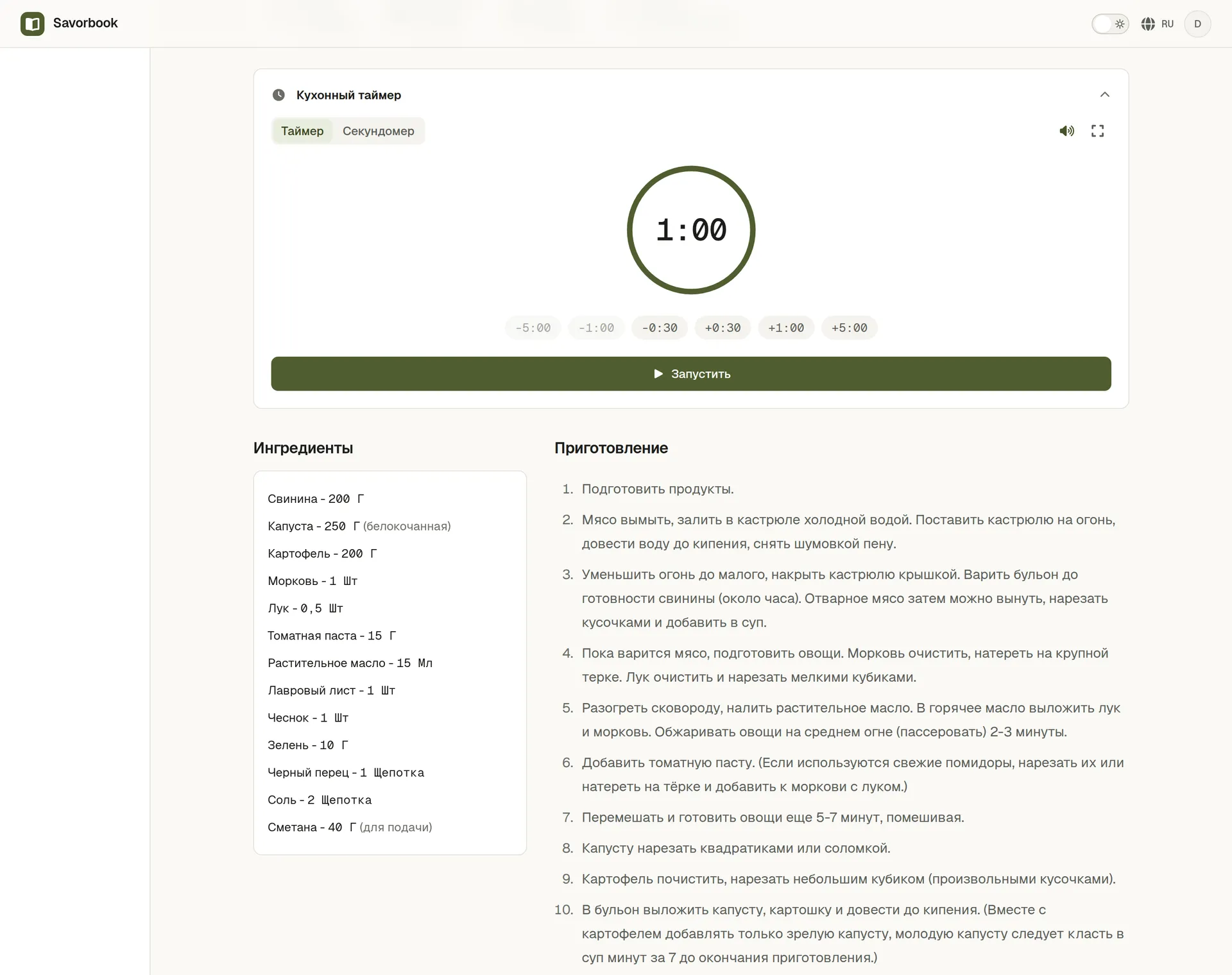The image size is (1232, 975).
Task: Click ingredient Растительное масло - 15 Мл
Action: (x=350, y=663)
